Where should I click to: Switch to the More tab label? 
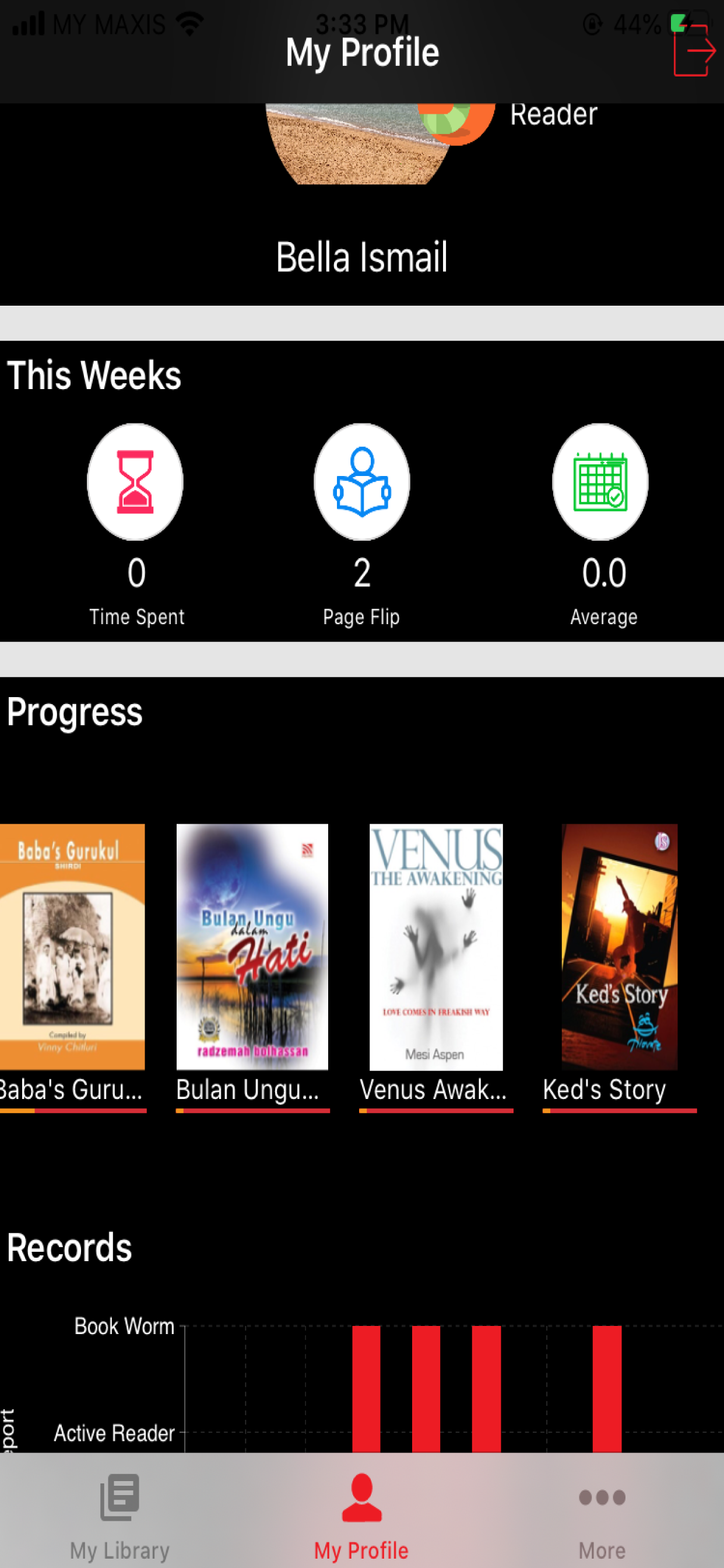(602, 1550)
